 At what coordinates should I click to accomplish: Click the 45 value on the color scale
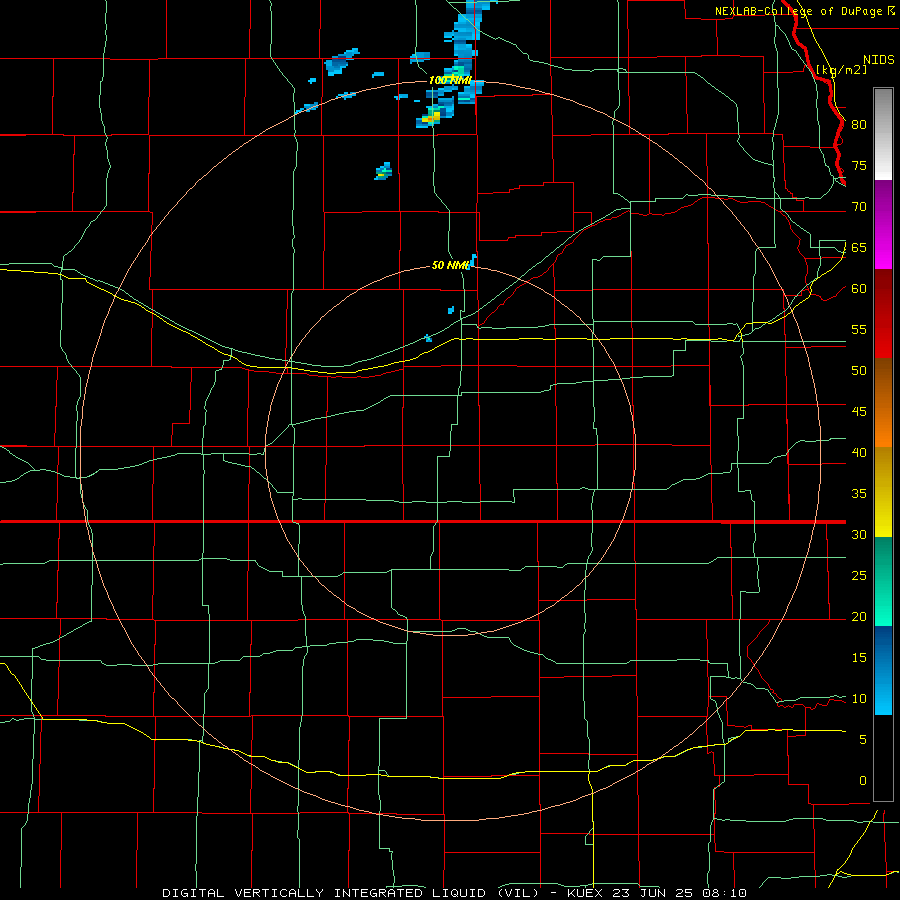point(859,412)
